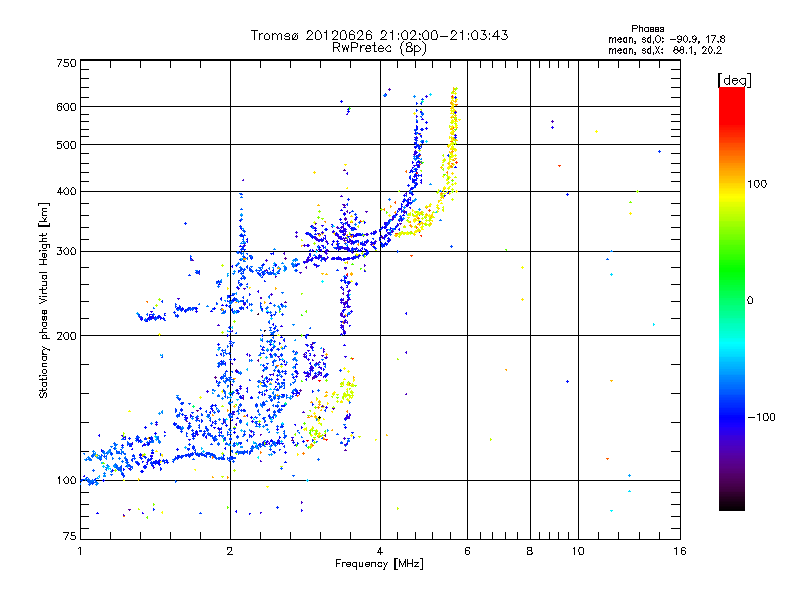Click the 'Frequency [MHz]' axis title
800x600 pixels.
tap(379, 564)
